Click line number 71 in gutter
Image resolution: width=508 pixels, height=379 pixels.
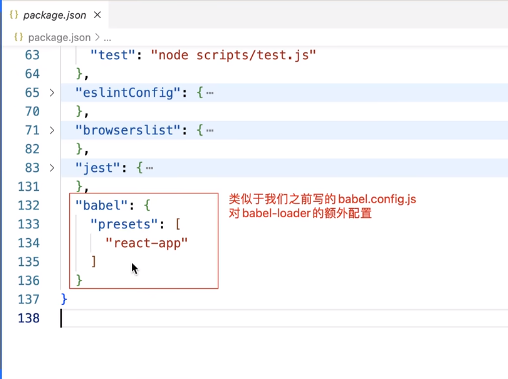[32, 130]
